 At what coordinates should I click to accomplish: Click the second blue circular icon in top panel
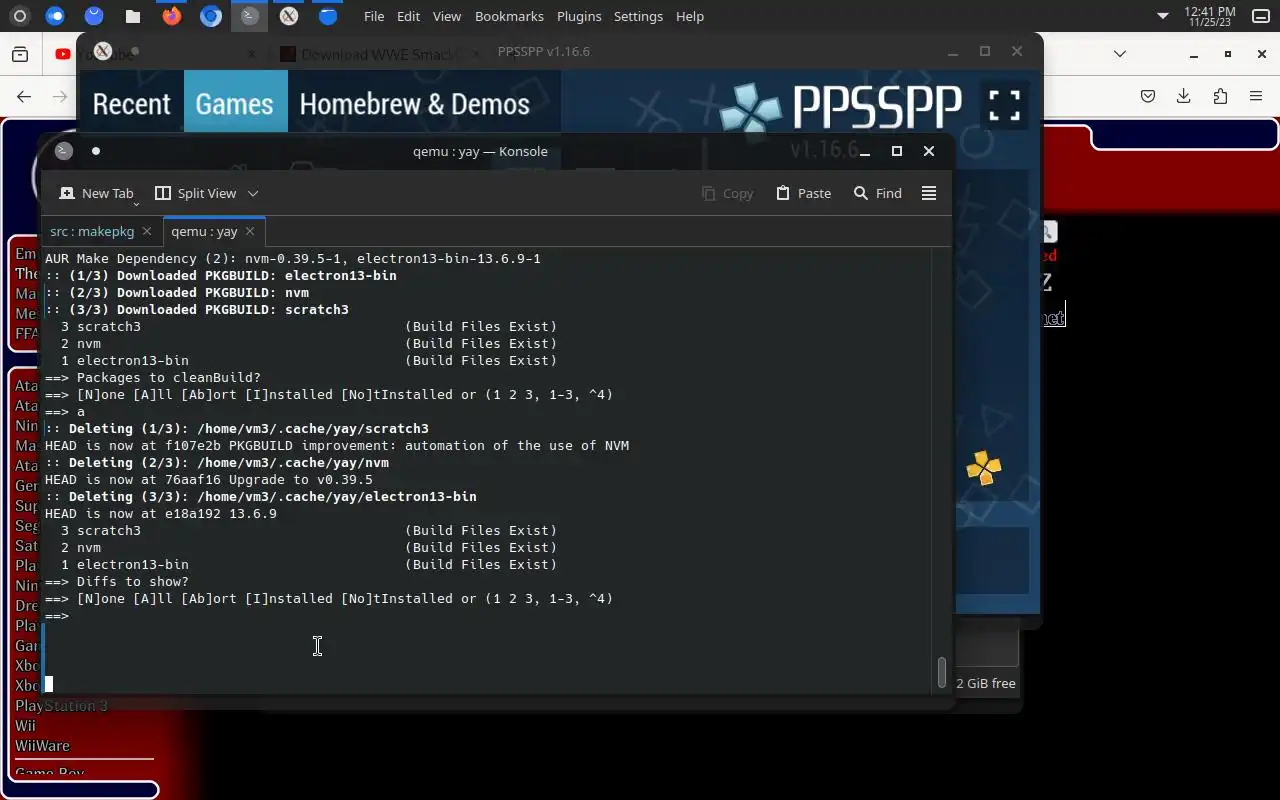tap(94, 16)
